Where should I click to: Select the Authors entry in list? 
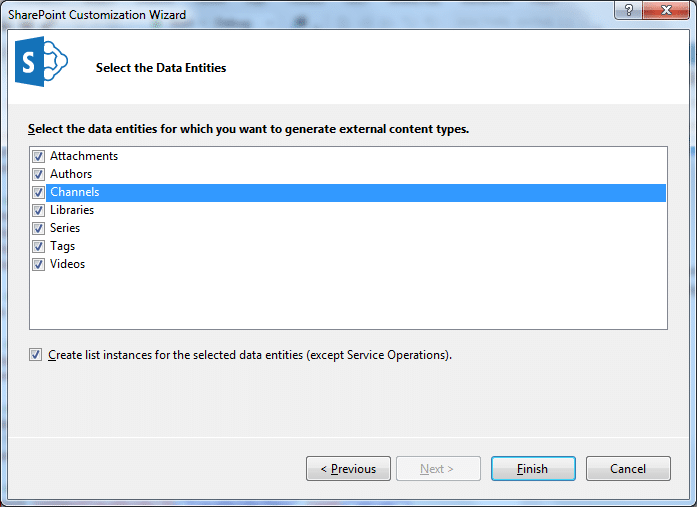point(71,175)
